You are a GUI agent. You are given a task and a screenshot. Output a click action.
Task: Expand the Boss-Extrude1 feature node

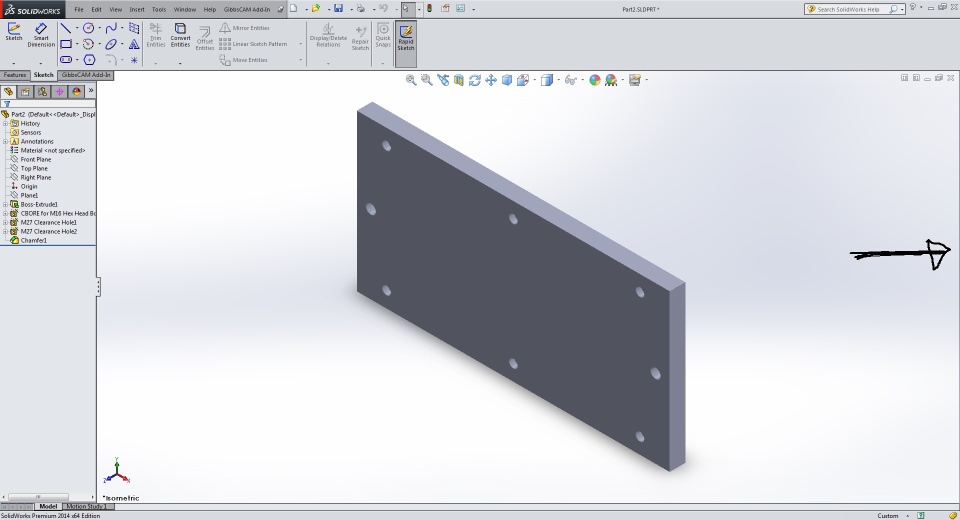6,205
